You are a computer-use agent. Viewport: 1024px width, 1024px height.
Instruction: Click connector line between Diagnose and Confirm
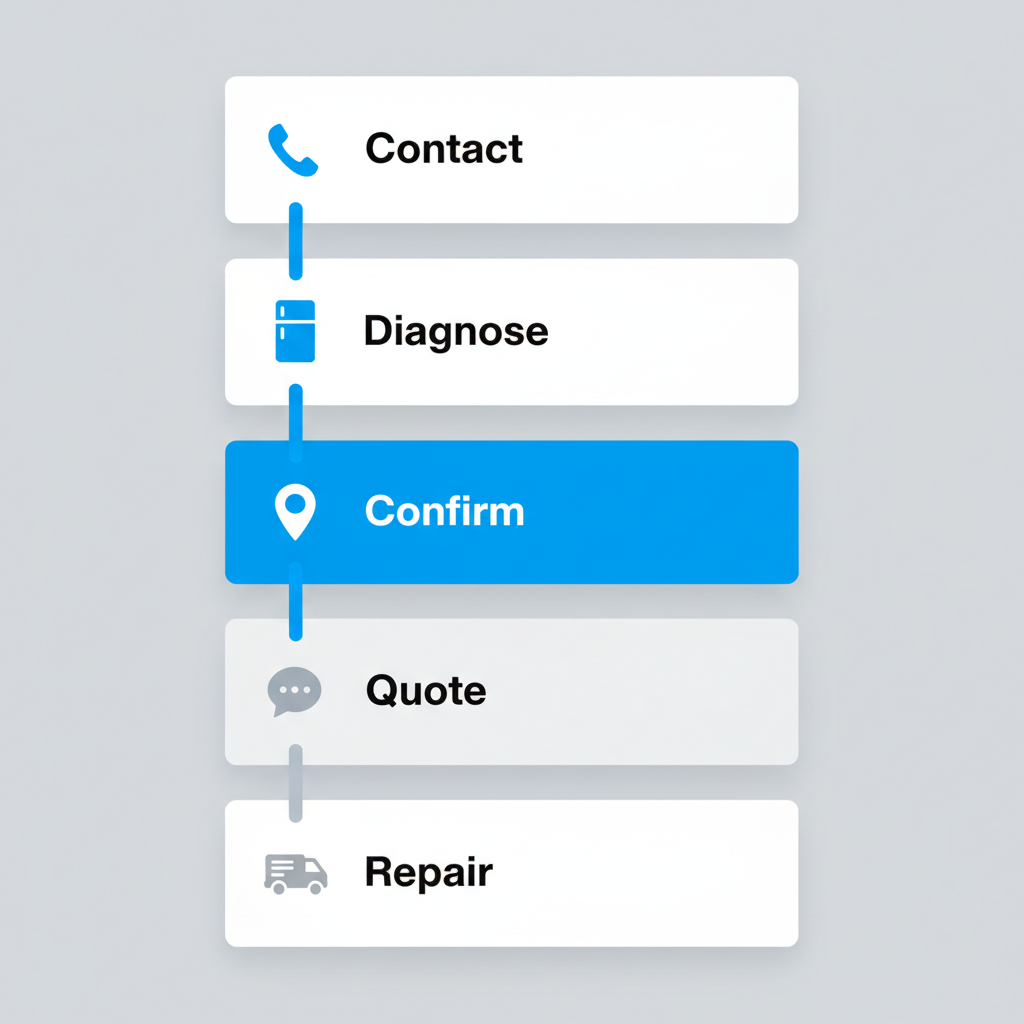(x=295, y=422)
